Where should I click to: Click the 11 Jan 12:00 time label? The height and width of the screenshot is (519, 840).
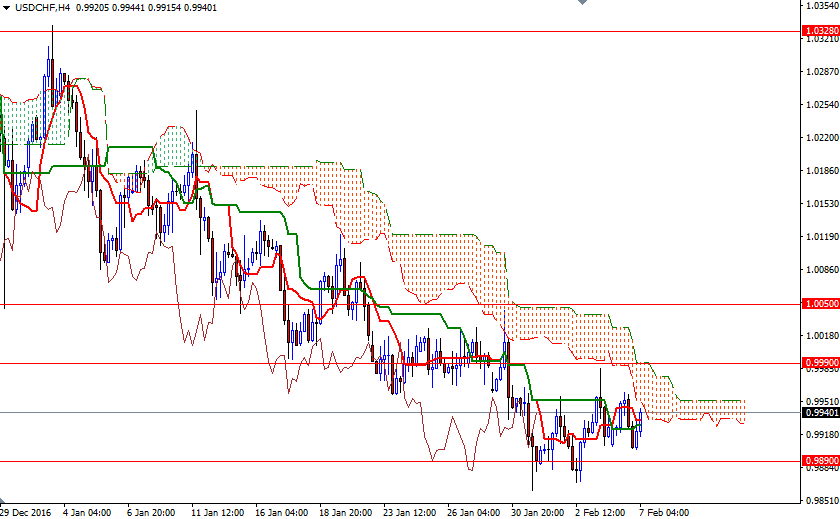pos(218,513)
